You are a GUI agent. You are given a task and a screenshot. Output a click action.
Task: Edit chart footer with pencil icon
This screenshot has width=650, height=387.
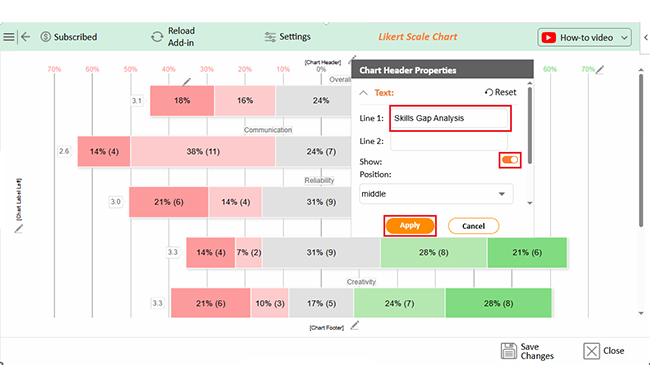(x=354, y=326)
